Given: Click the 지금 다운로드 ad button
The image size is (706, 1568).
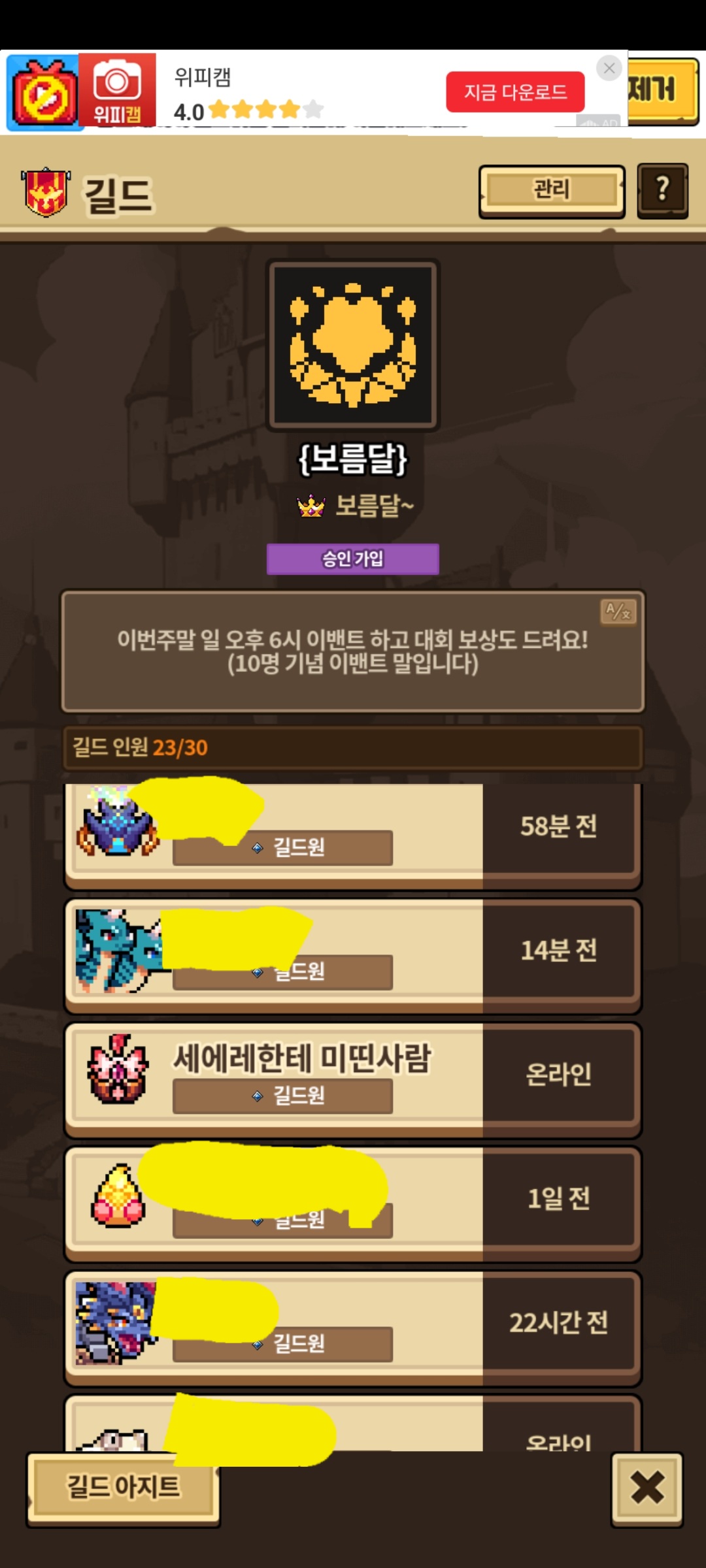Looking at the screenshot, I should point(515,92).
